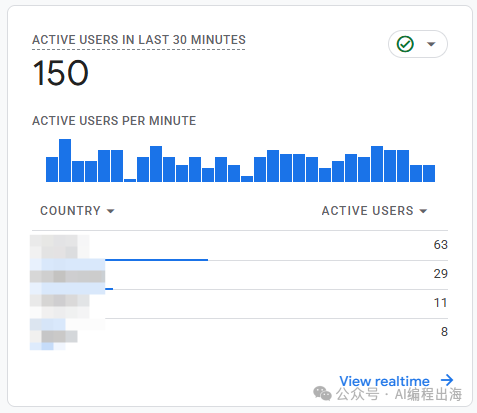
Task: Click the arrow icon next to View realtime
Action: [447, 380]
